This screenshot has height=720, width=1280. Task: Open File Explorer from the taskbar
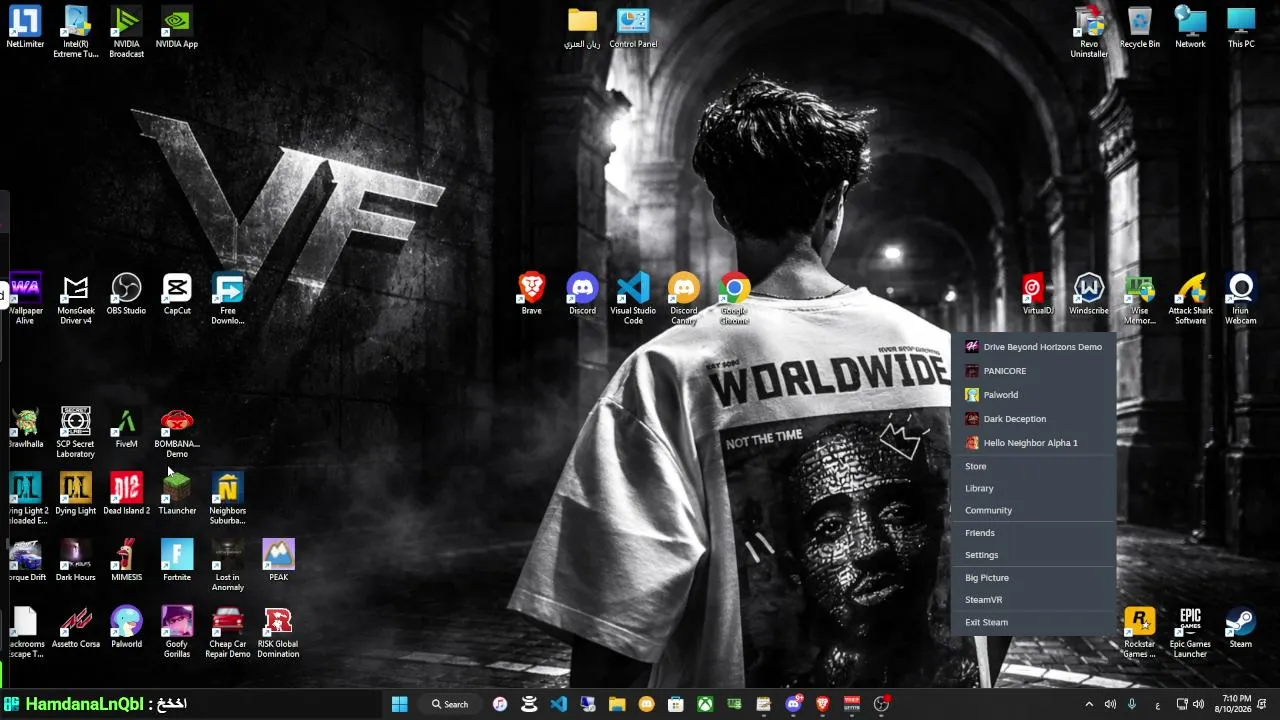[x=617, y=704]
